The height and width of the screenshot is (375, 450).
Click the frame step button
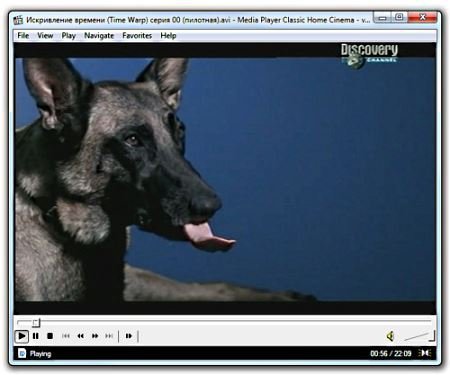129,336
